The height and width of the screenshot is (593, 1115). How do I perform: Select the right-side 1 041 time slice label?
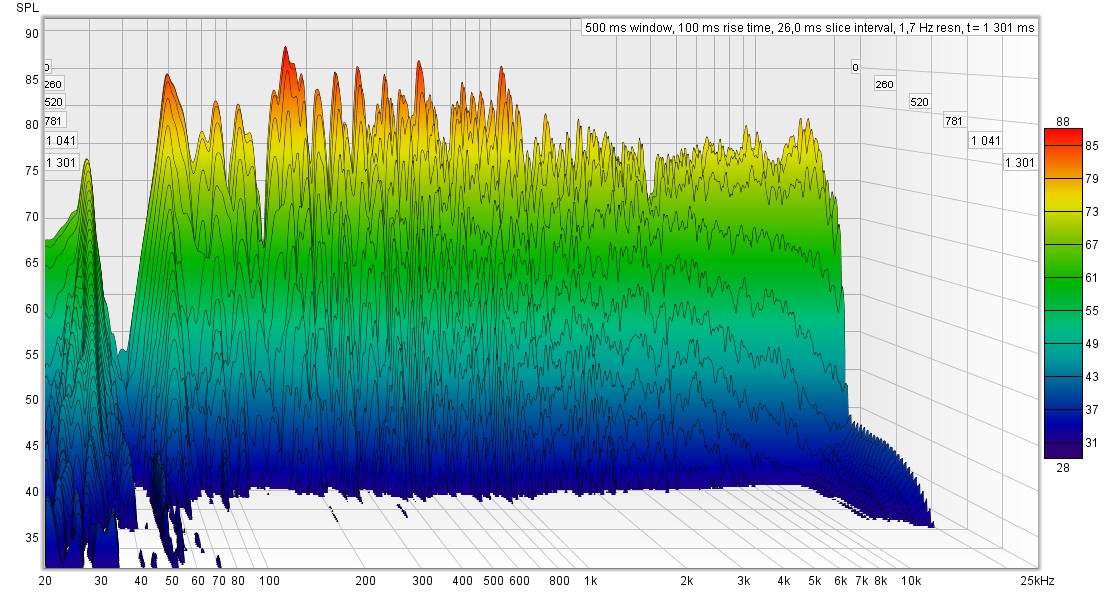984,141
